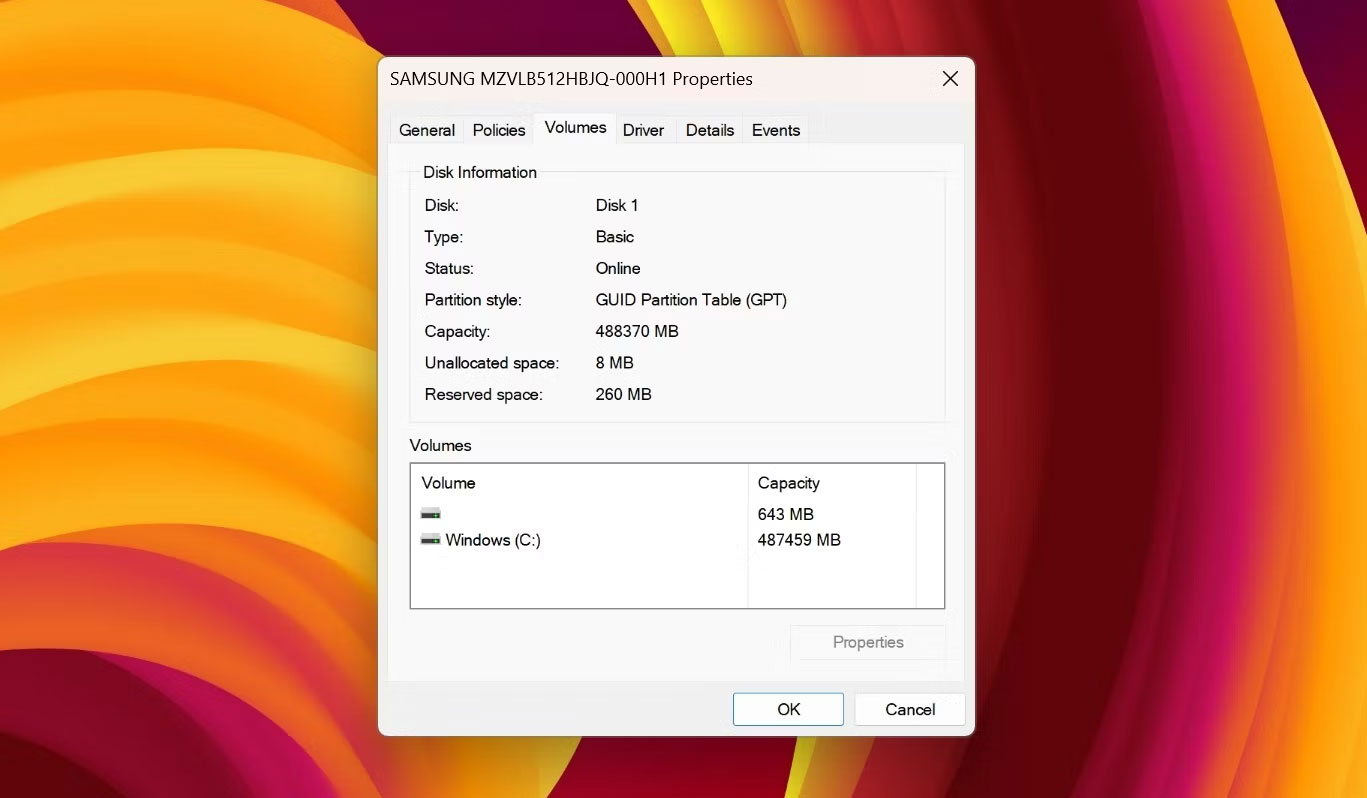This screenshot has height=798, width=1367.
Task: Select the Windows (C:) volume row
Action: coord(662,540)
